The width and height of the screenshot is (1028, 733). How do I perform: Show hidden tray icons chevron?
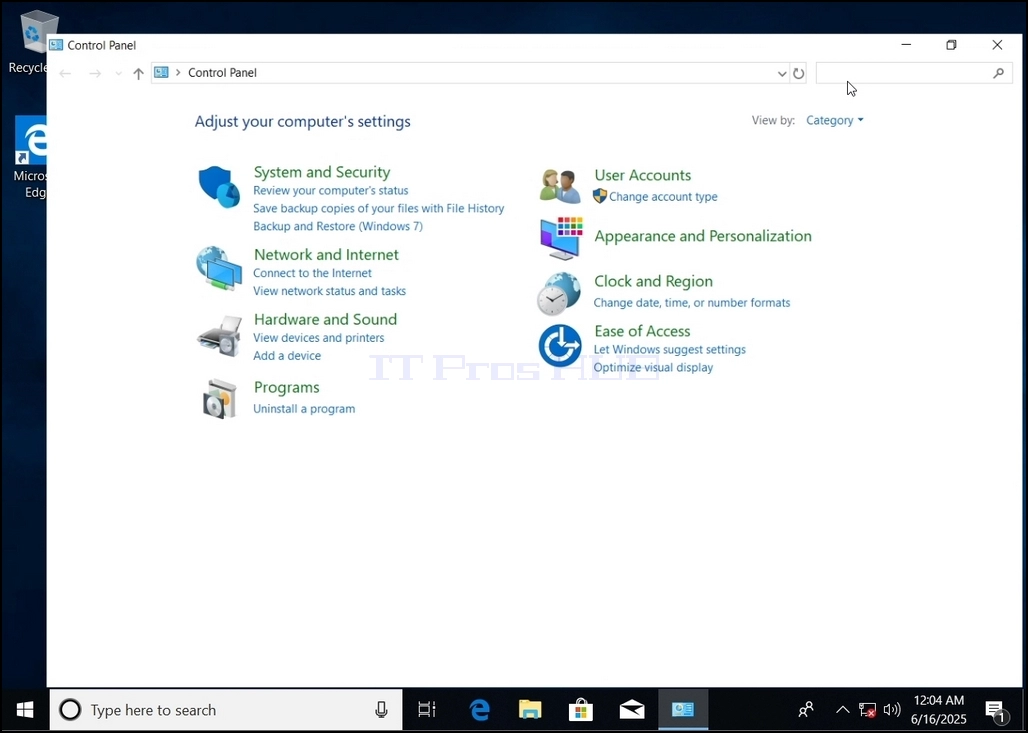tap(842, 709)
